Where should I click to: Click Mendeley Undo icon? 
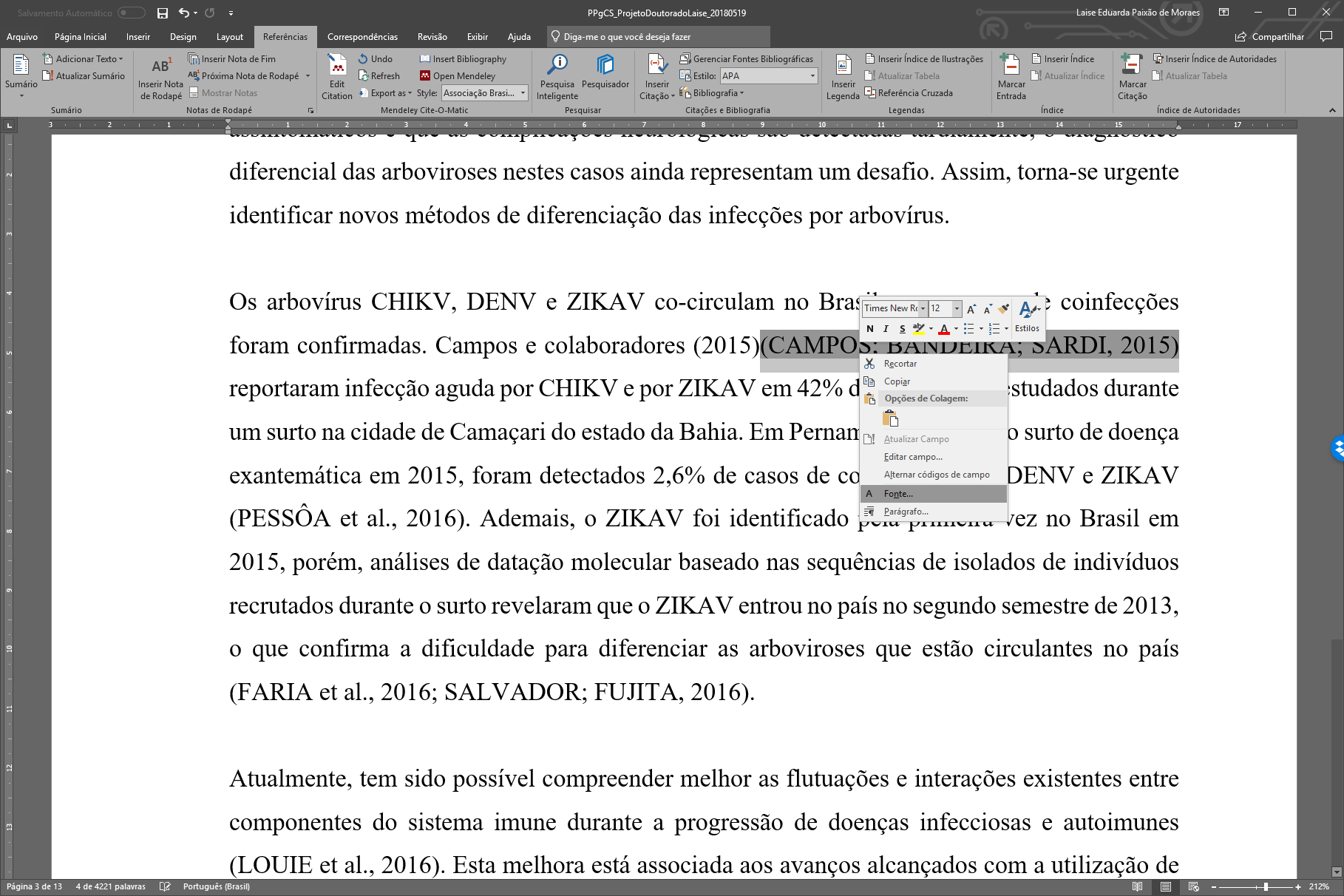coord(376,59)
